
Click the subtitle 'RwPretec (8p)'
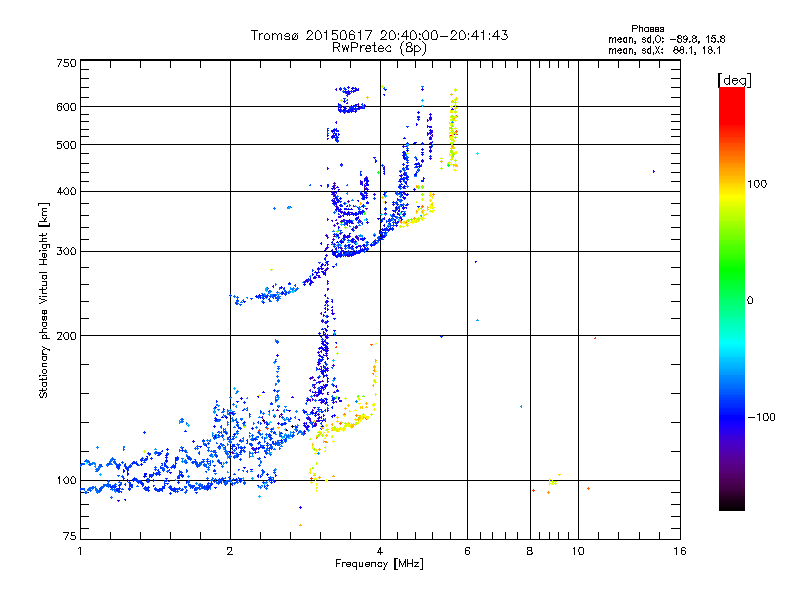pos(379,48)
